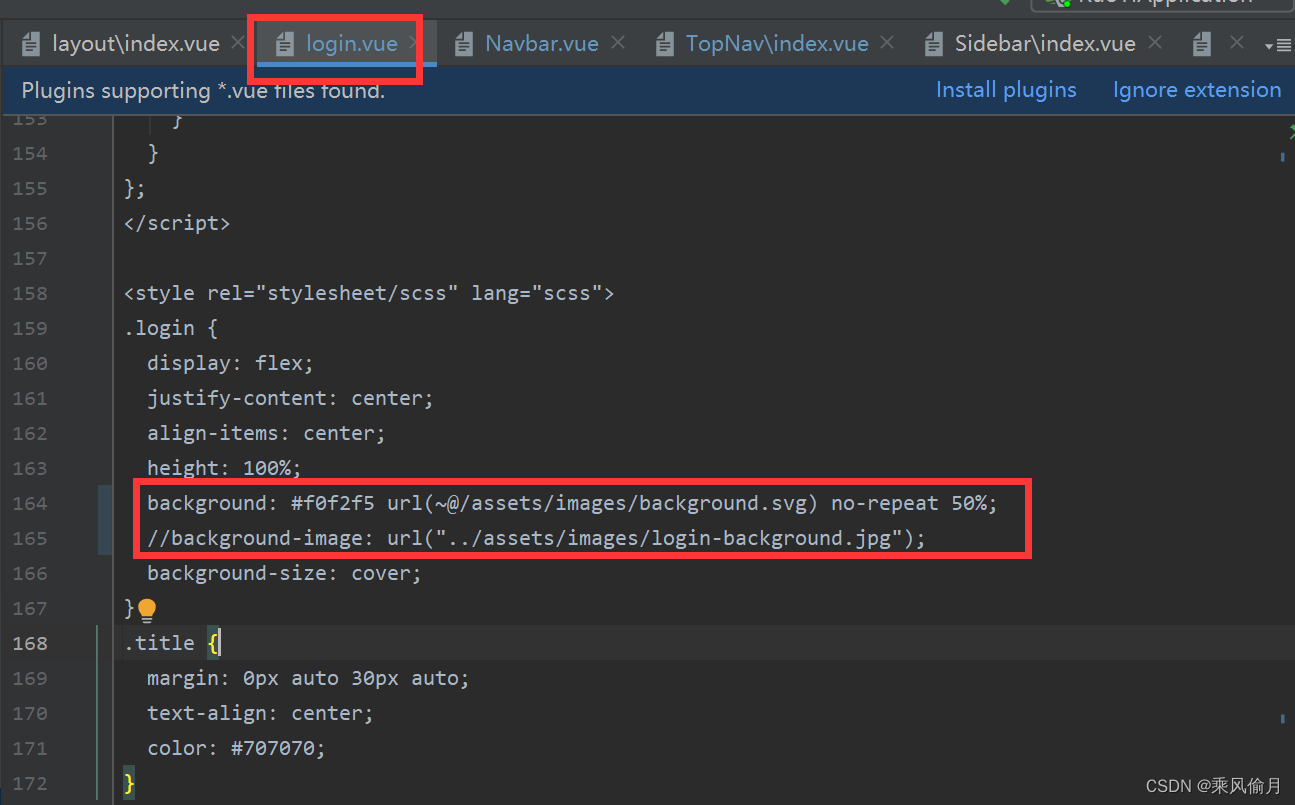Click the "background-size: cover;" line
The height and width of the screenshot is (805, 1295).
tap(284, 573)
